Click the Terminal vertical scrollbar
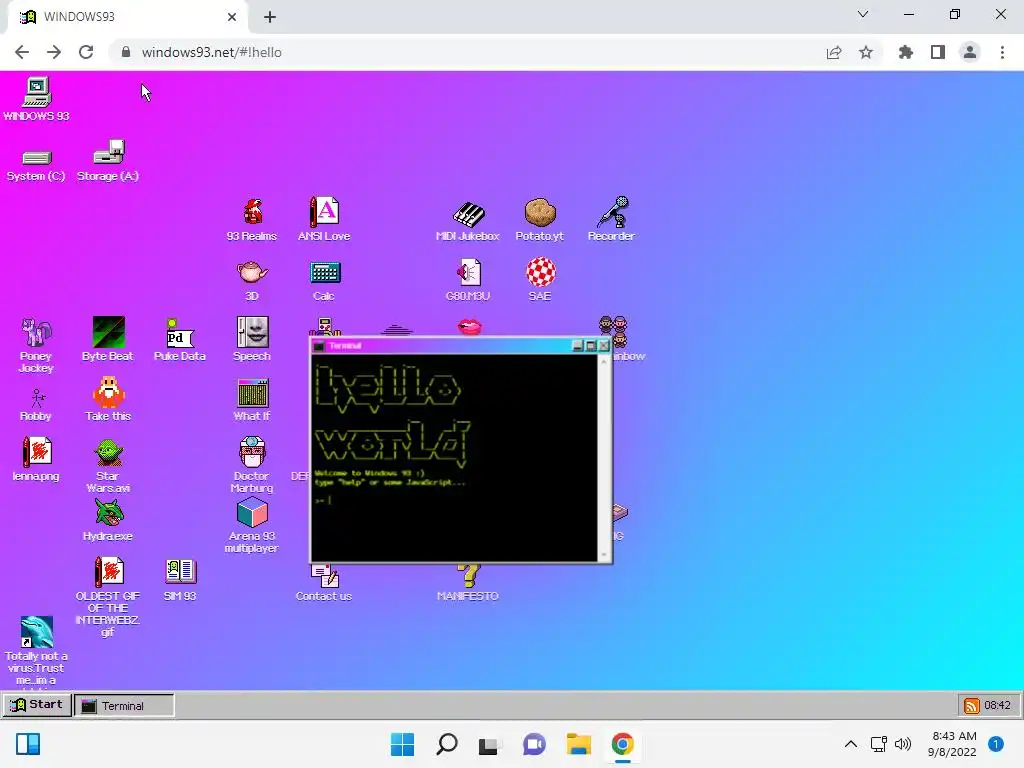The image size is (1024, 768). [604, 457]
